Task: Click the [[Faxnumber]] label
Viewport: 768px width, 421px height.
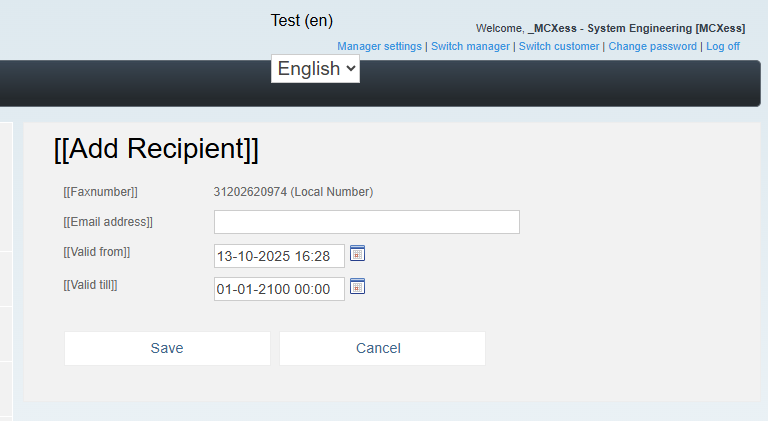Action: 101,192
